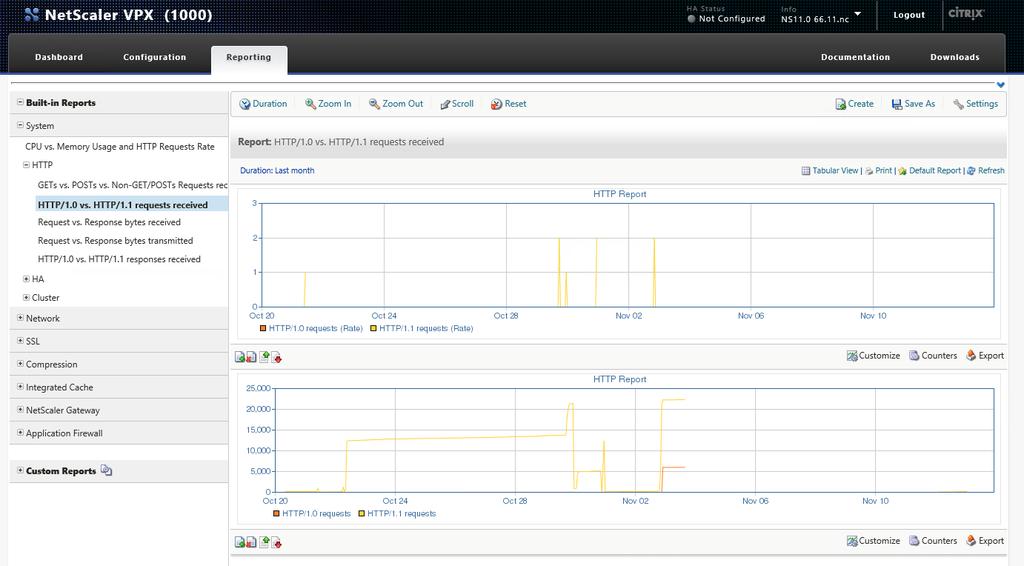The width and height of the screenshot is (1024, 566).
Task: Open the Duration clock icon
Action: point(245,104)
